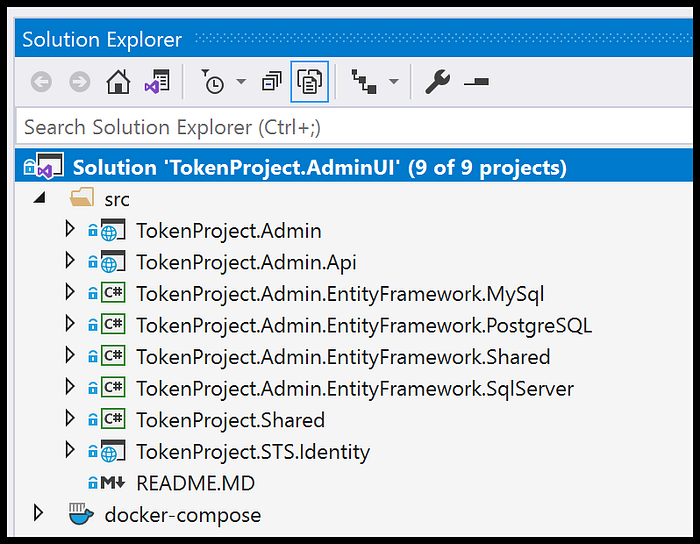This screenshot has width=700, height=544.
Task: Collapse All items in Solution Explorer
Action: tap(271, 82)
